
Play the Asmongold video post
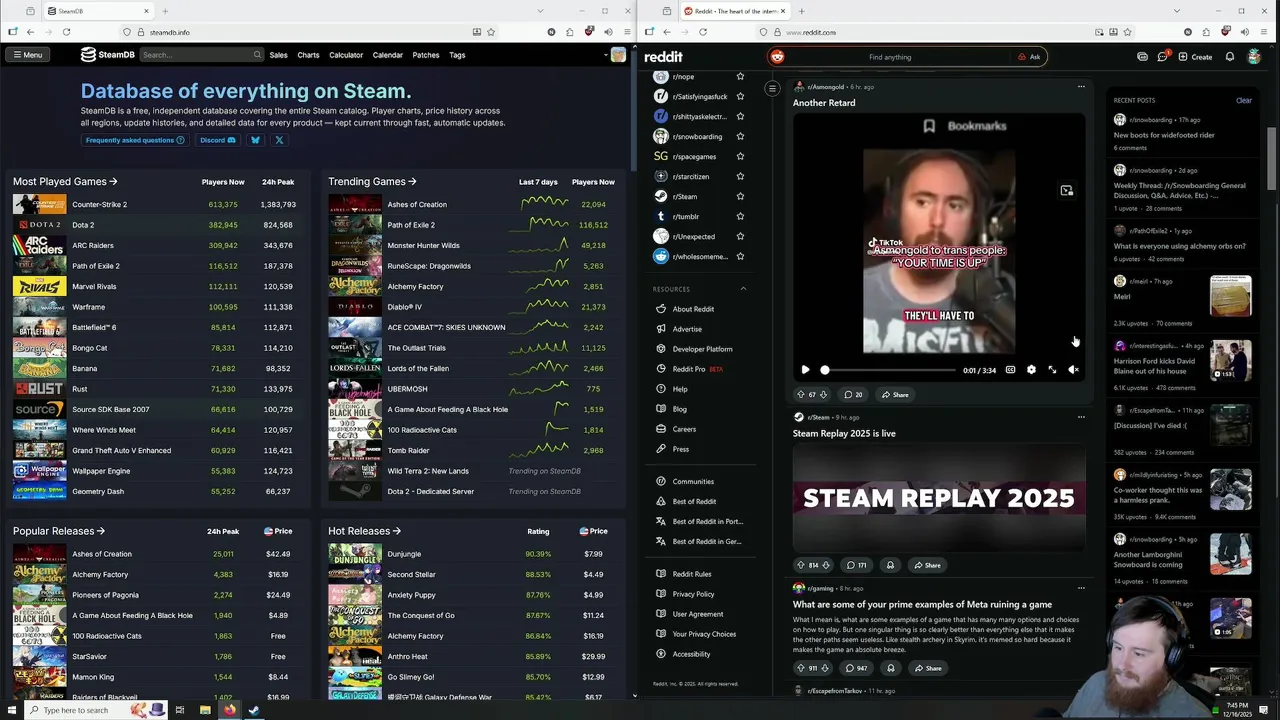805,370
